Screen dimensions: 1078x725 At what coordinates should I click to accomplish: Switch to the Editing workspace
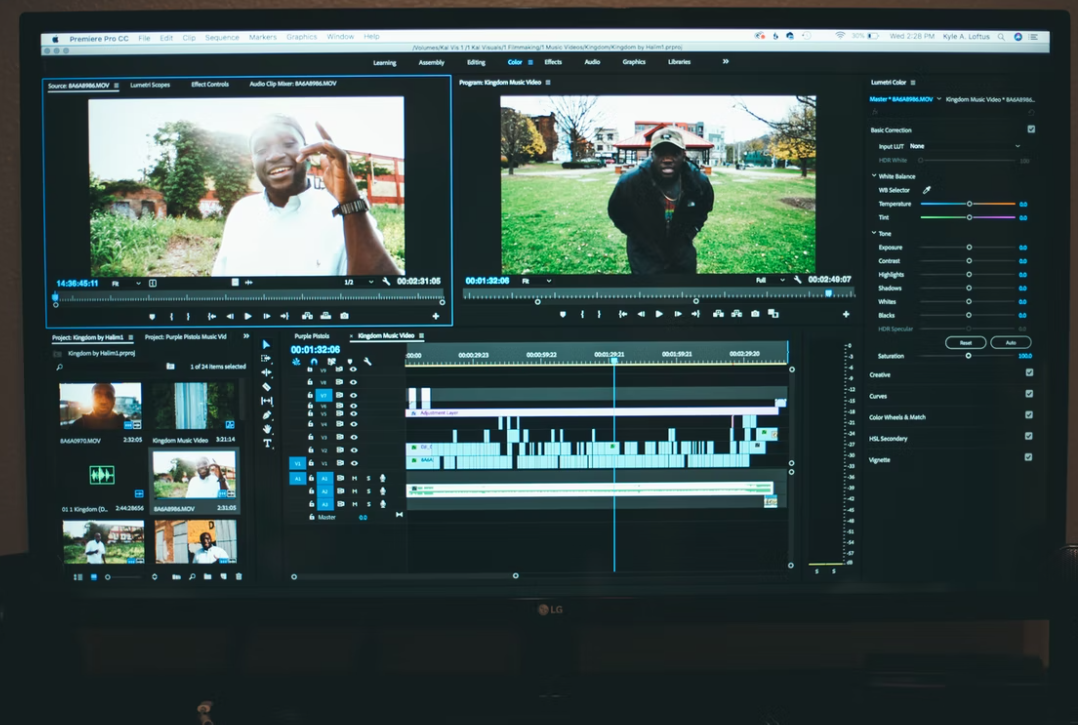point(476,63)
